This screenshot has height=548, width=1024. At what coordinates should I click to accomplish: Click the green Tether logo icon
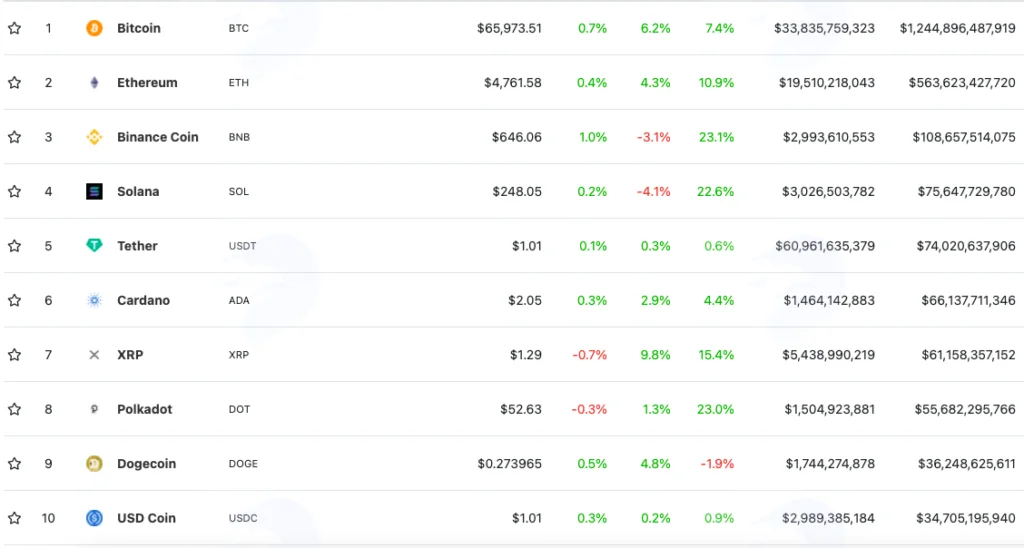click(x=94, y=246)
